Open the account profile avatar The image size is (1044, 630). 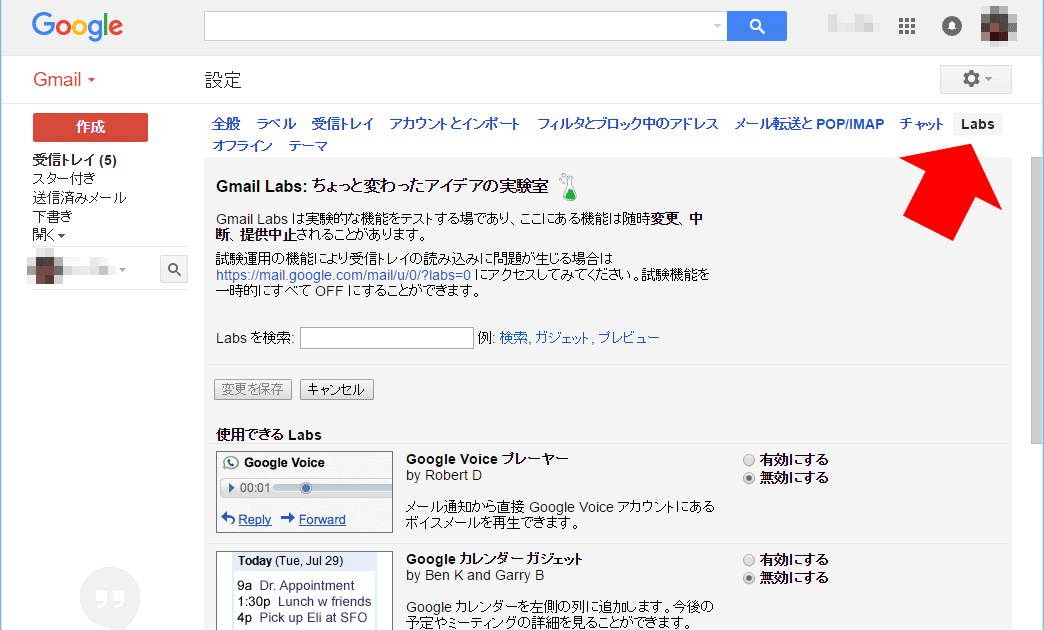point(998,26)
